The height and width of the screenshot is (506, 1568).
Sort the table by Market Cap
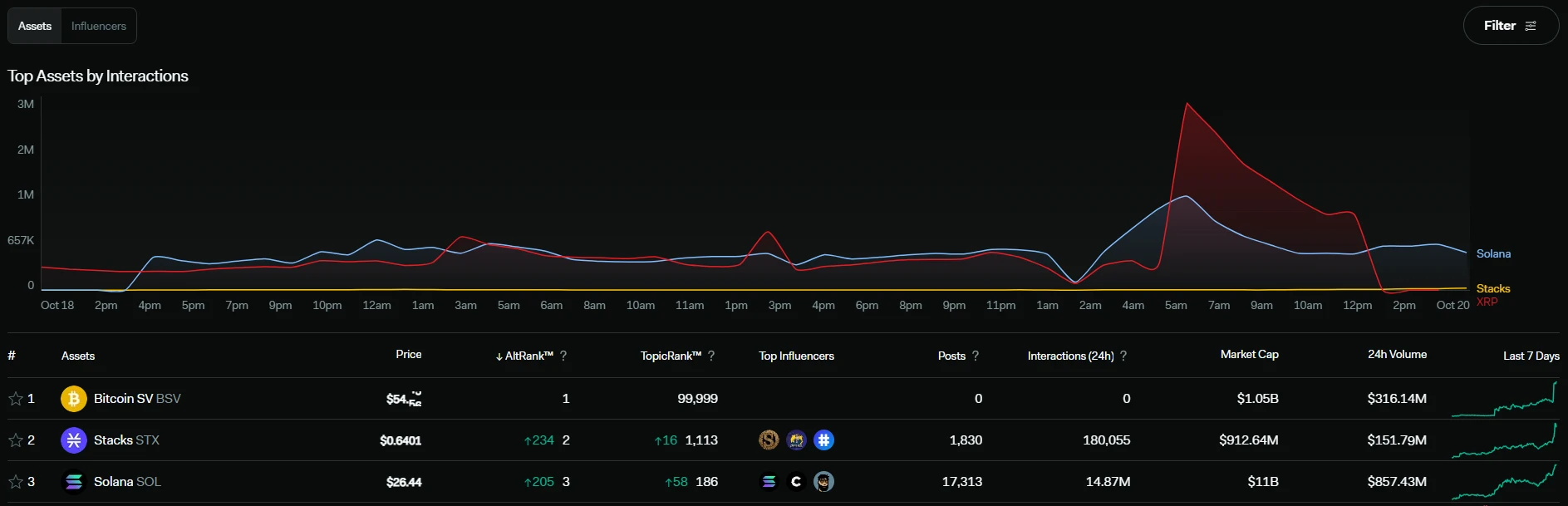coord(1250,354)
